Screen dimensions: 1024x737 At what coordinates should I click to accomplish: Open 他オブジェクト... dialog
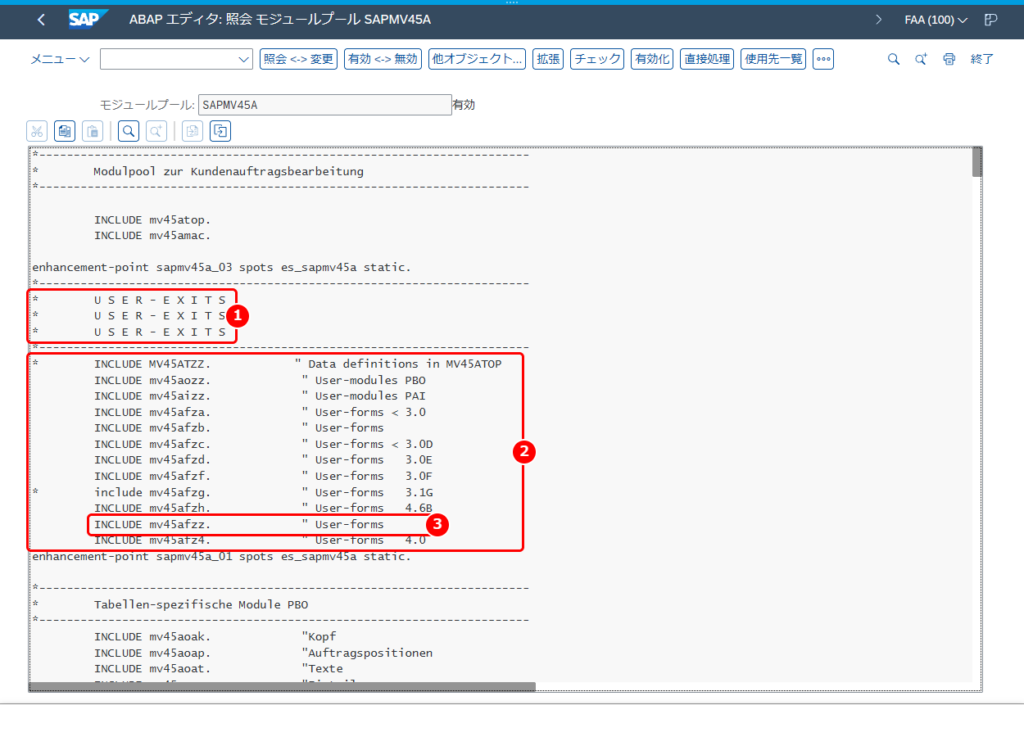click(x=477, y=59)
